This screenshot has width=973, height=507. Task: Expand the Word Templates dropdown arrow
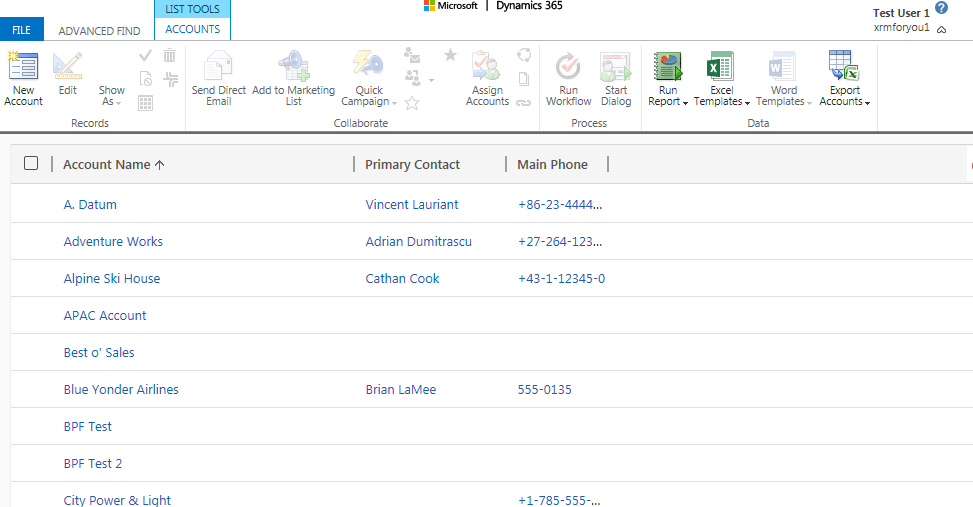coord(809,103)
